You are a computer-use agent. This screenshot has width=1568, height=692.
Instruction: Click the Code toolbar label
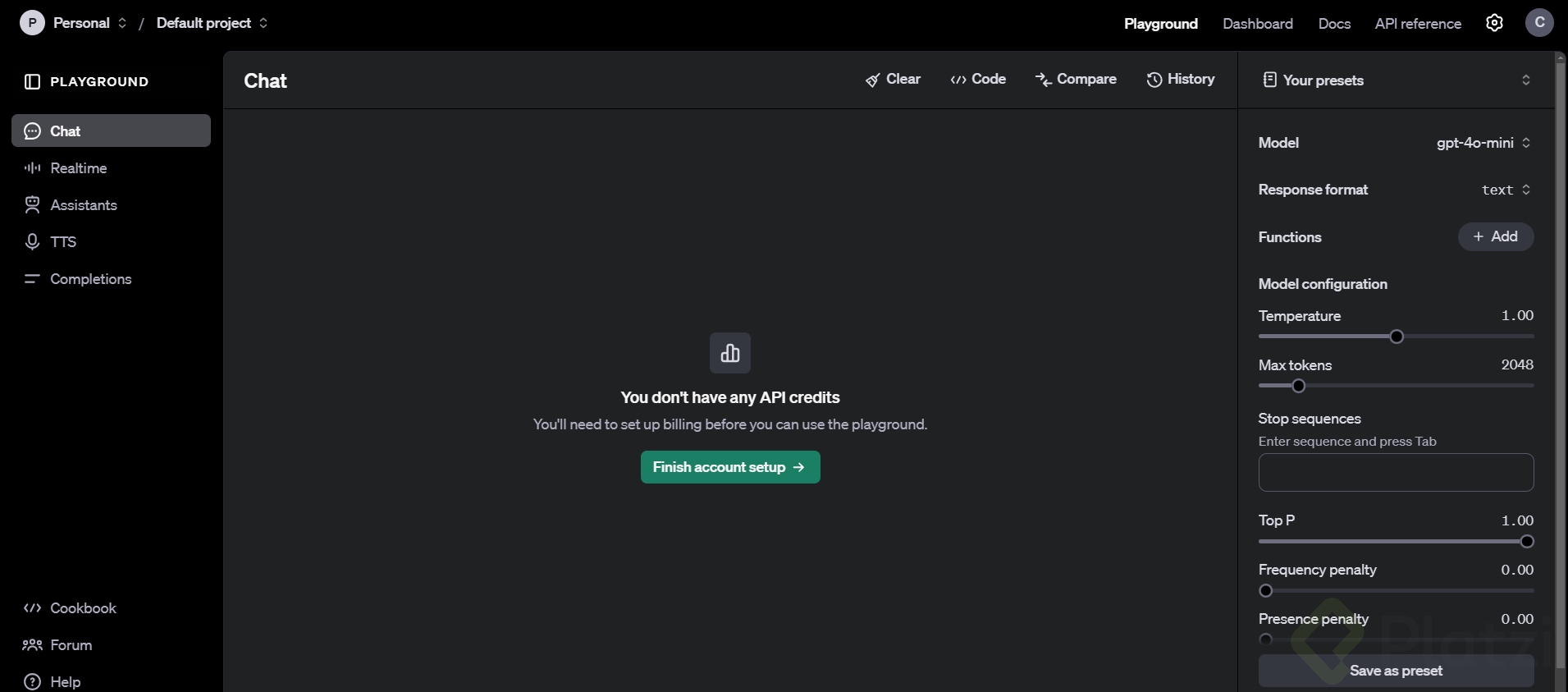989,79
